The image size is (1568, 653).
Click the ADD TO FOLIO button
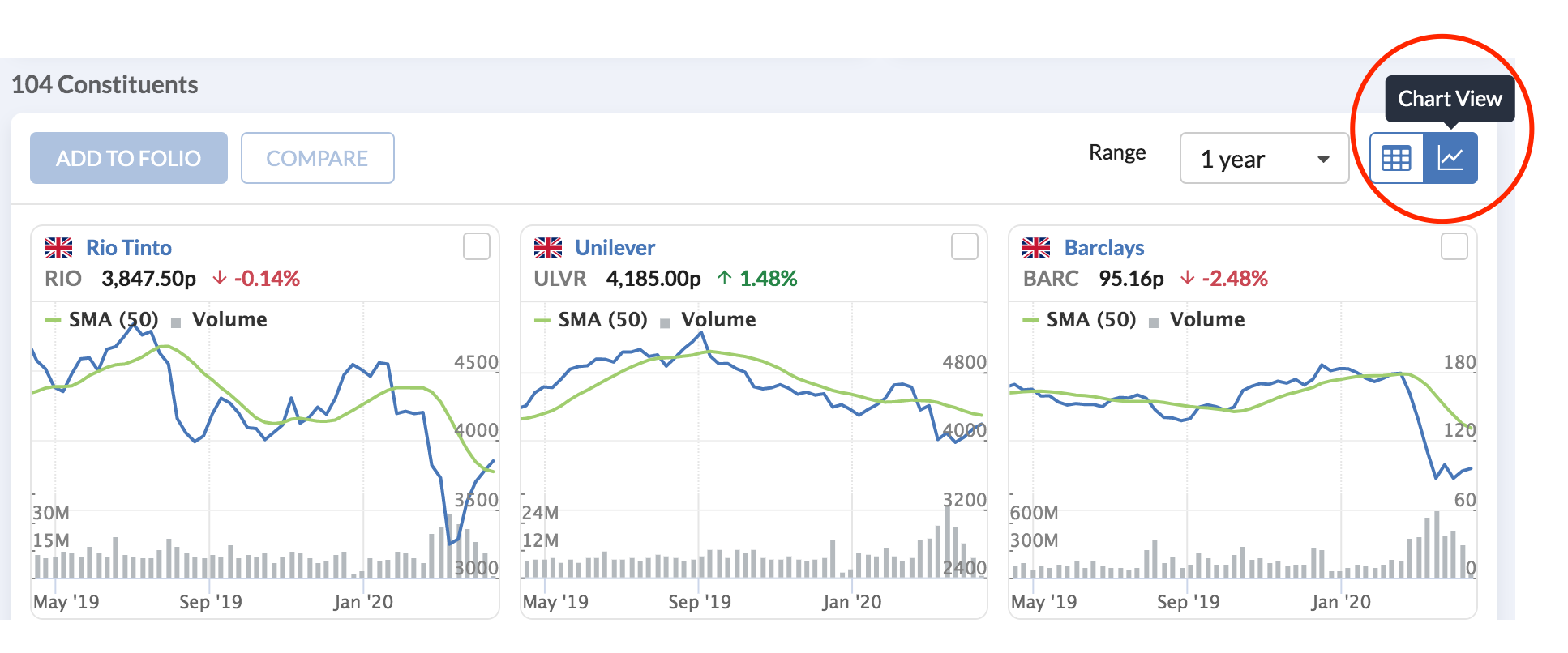coord(129,158)
